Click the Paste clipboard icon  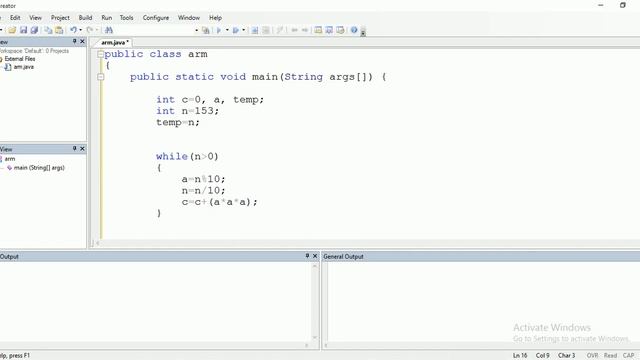(59, 30)
